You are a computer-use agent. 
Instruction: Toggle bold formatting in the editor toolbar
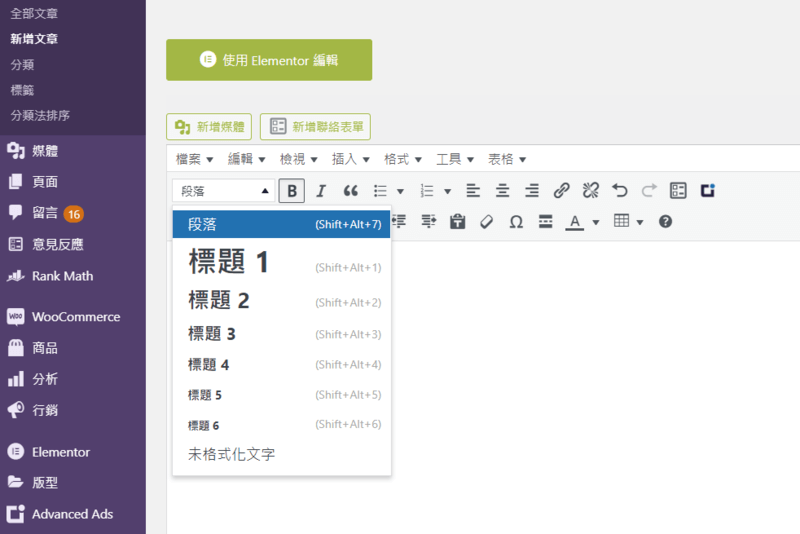pos(292,190)
